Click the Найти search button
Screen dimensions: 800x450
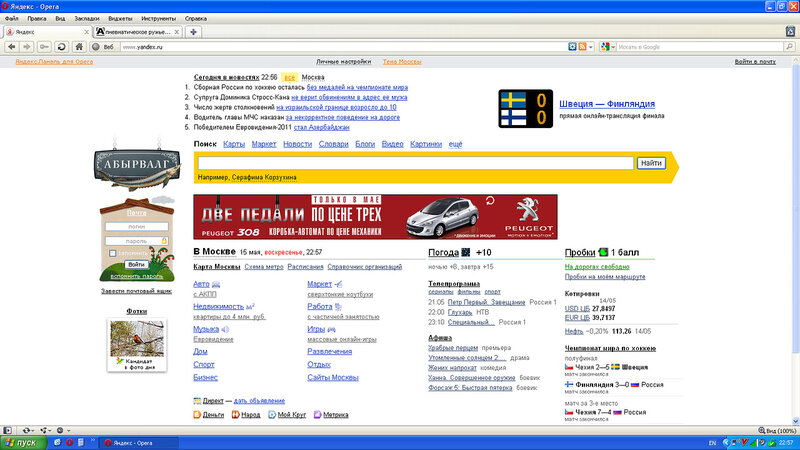pos(651,163)
